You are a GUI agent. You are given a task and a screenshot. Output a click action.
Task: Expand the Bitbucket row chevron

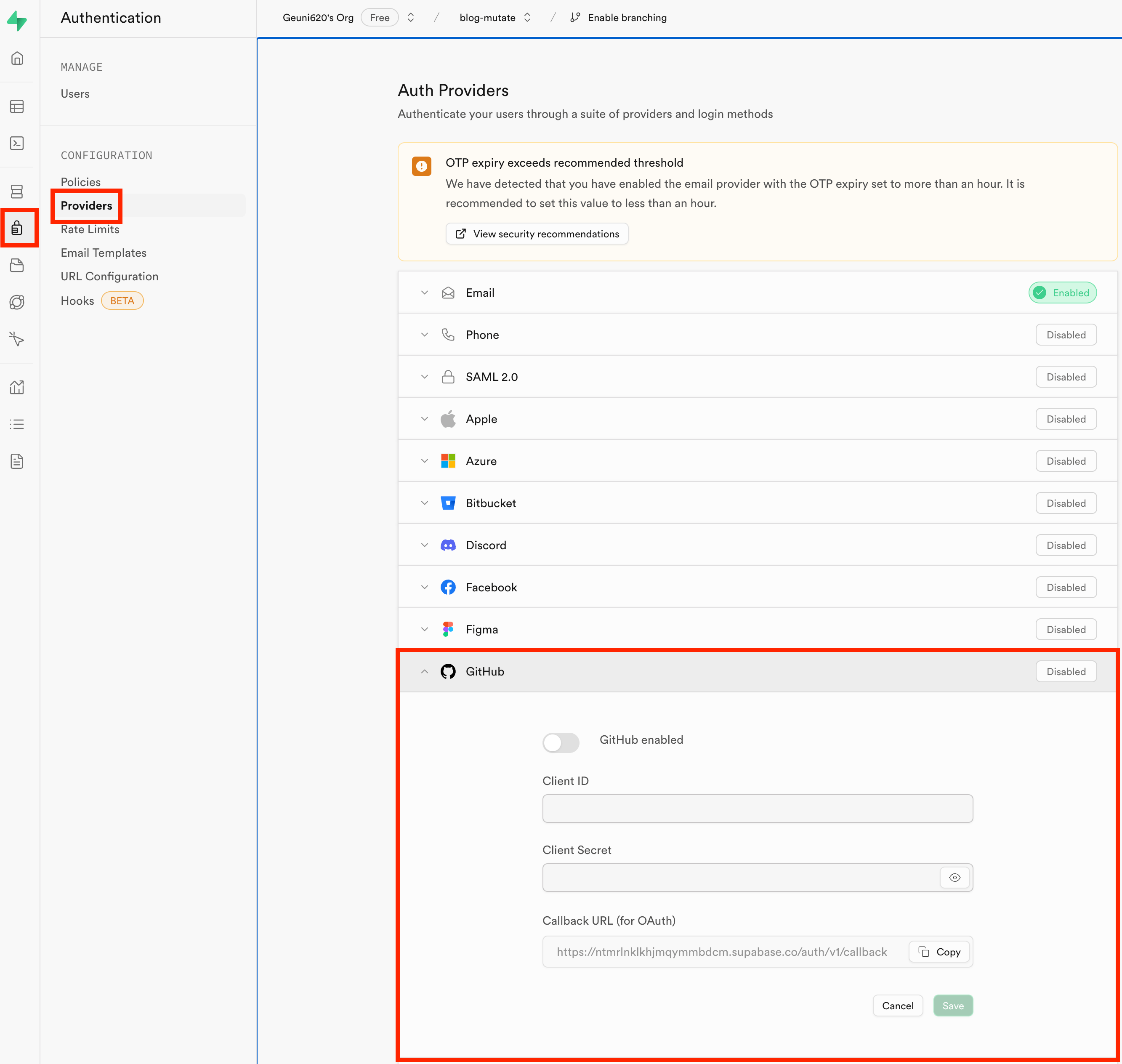tap(424, 503)
